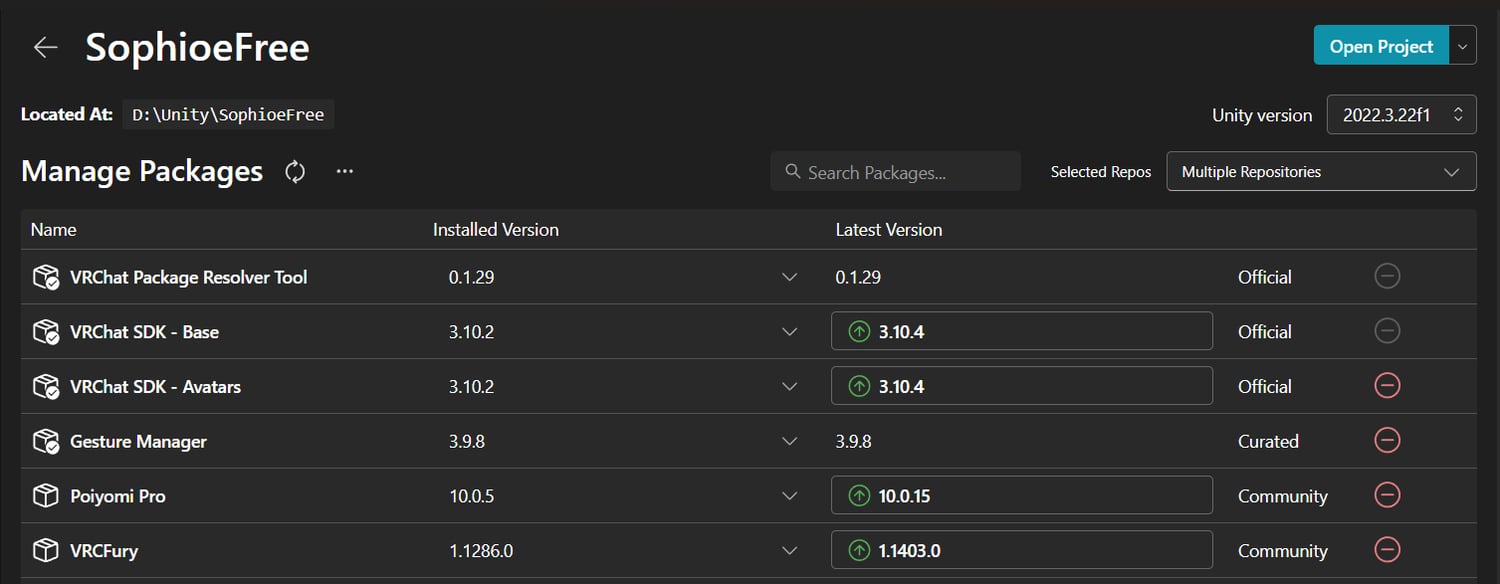
Task: Open the Multiple Repositories dropdown
Action: tap(1321, 172)
